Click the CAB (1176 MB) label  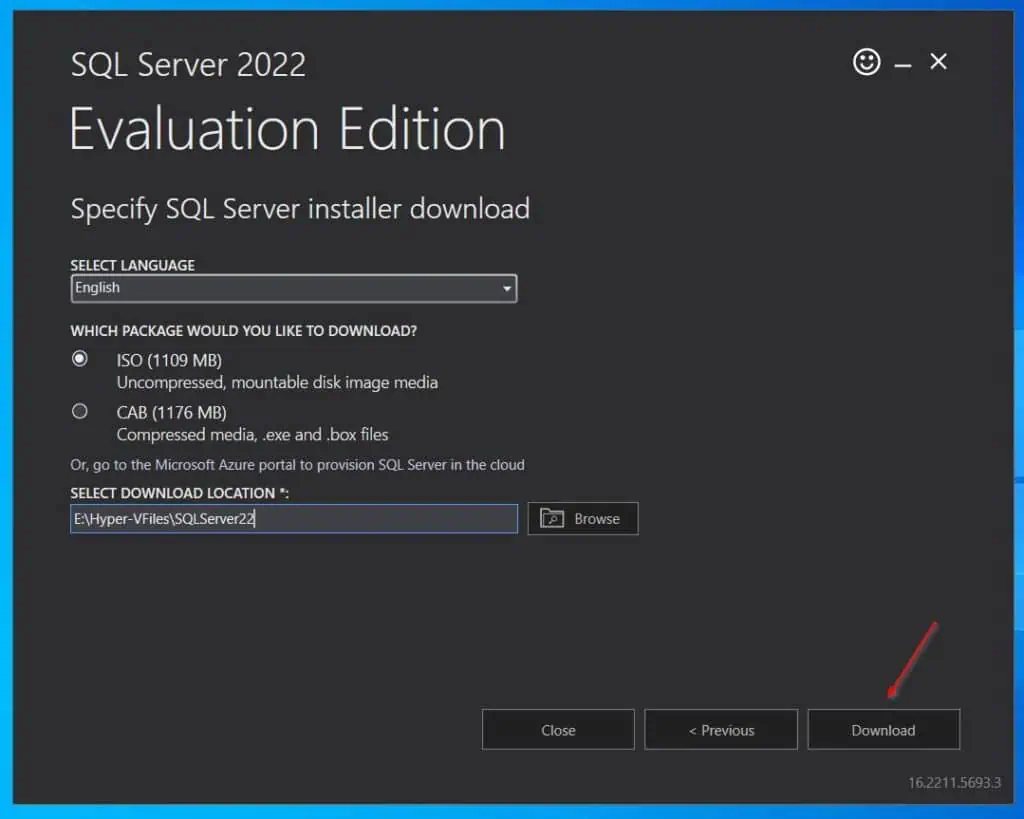(x=171, y=412)
